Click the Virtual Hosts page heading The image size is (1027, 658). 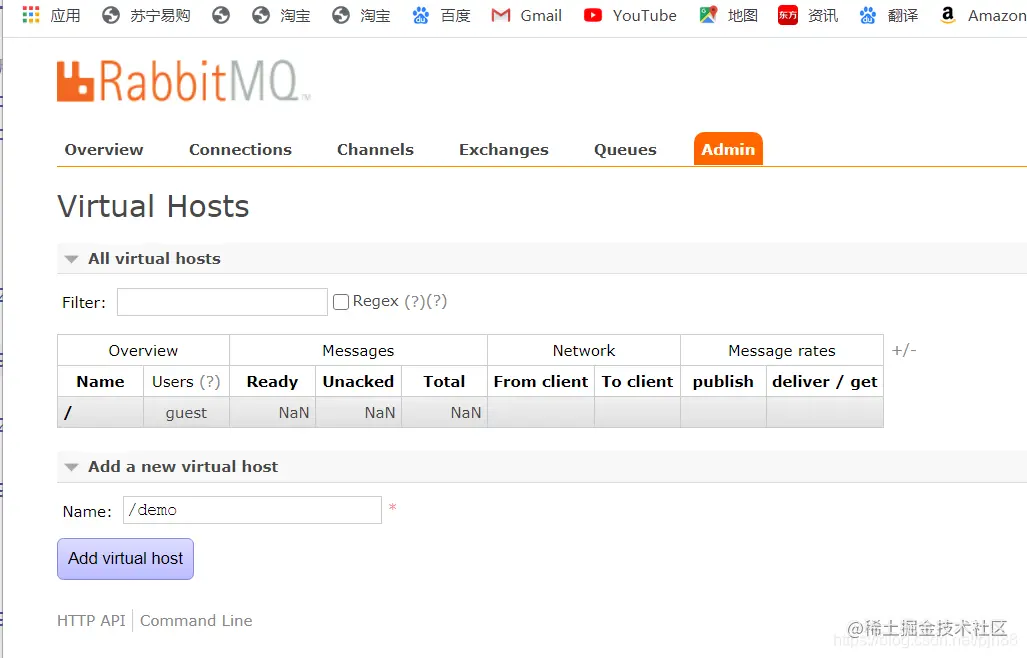(x=153, y=206)
